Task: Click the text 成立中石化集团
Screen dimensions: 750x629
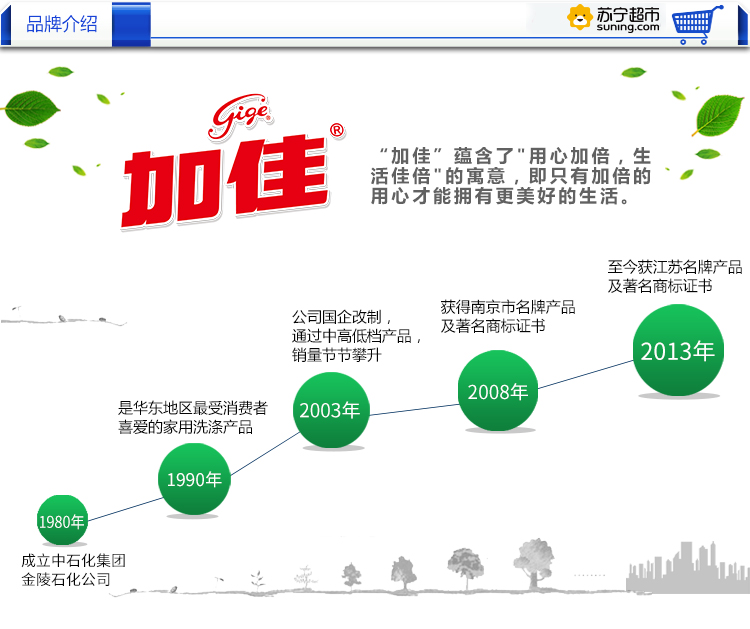Action: point(73,560)
